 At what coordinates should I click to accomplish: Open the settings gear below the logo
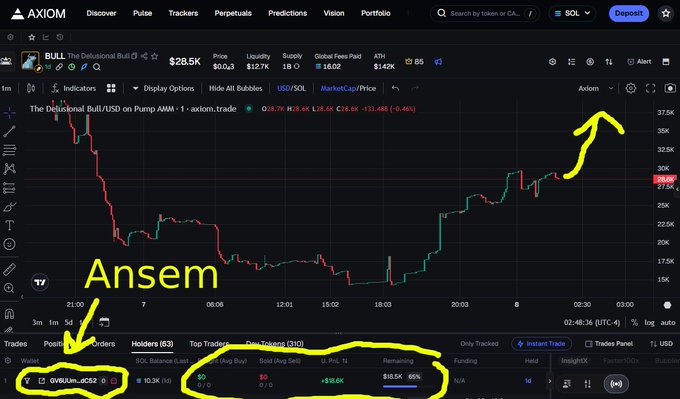click(x=10, y=37)
